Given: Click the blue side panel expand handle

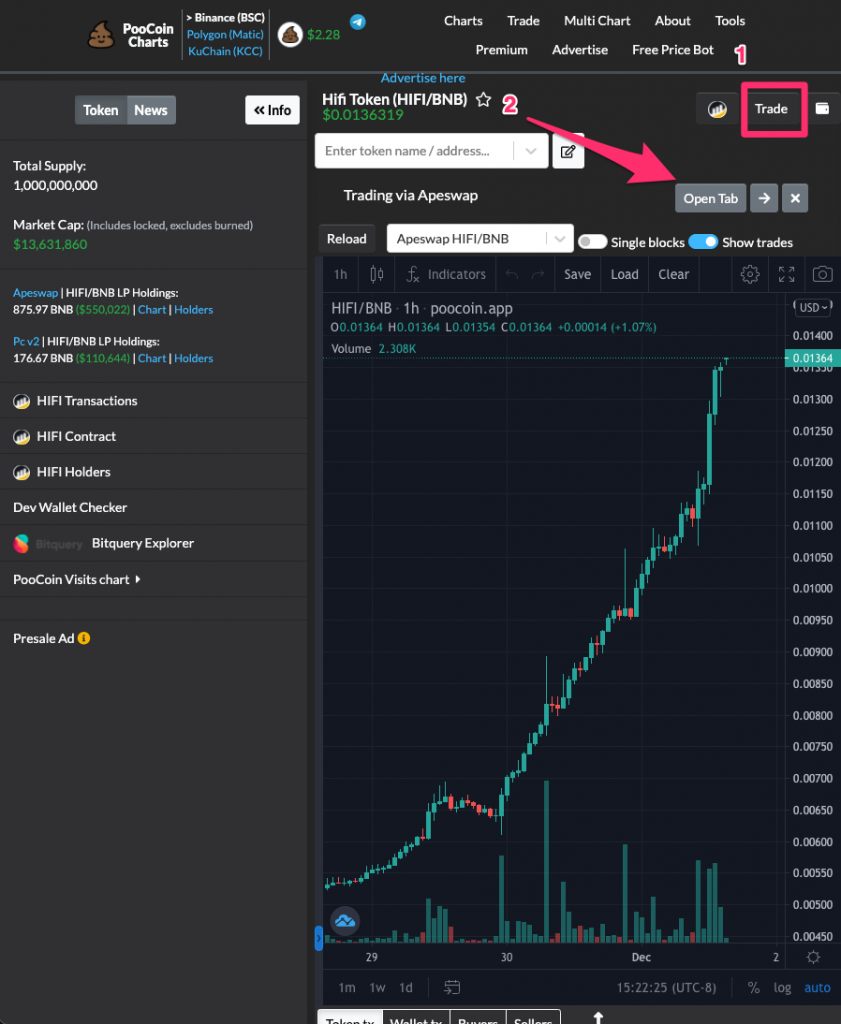Looking at the screenshot, I should [319, 938].
